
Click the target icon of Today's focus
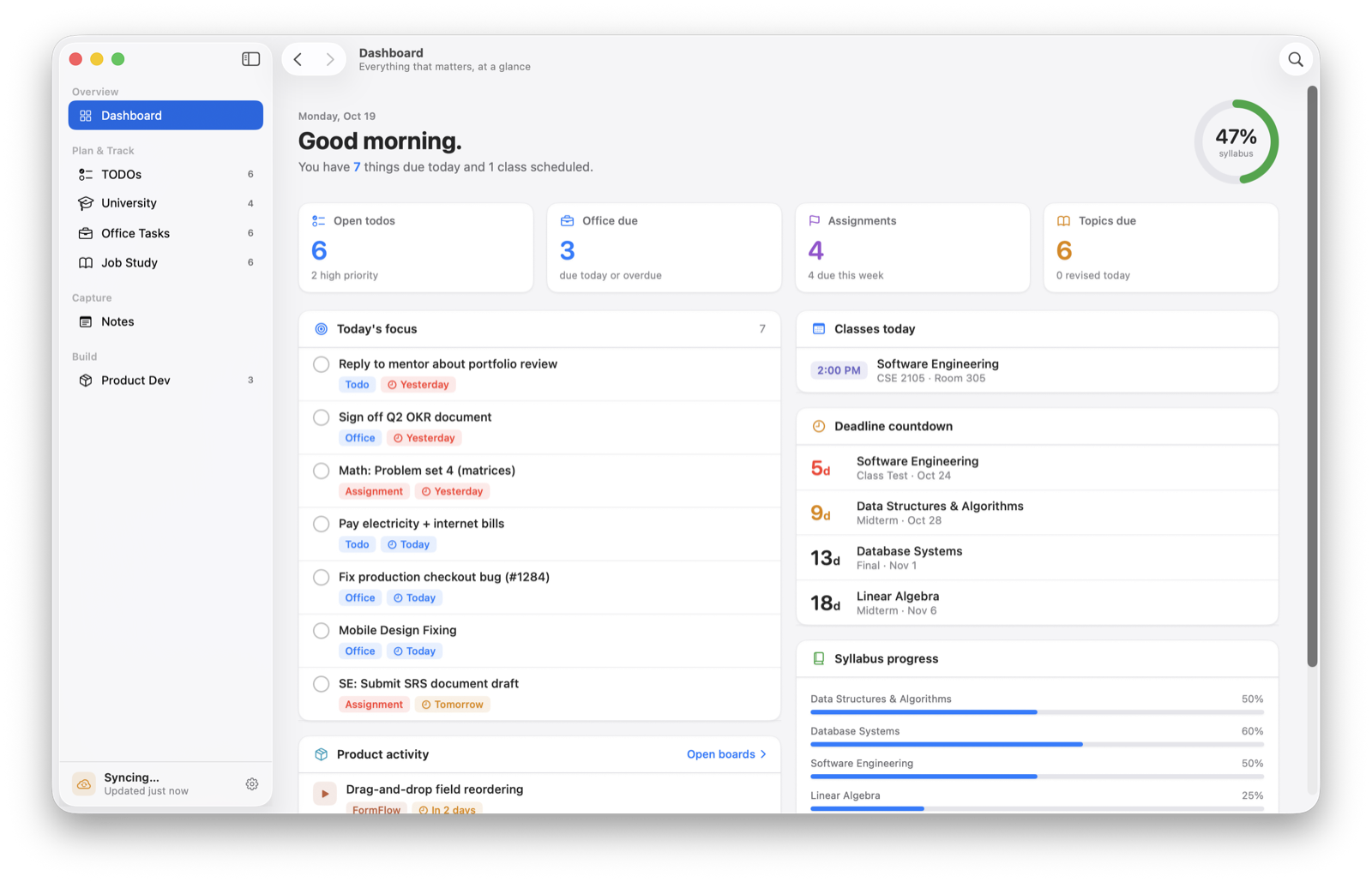[321, 329]
